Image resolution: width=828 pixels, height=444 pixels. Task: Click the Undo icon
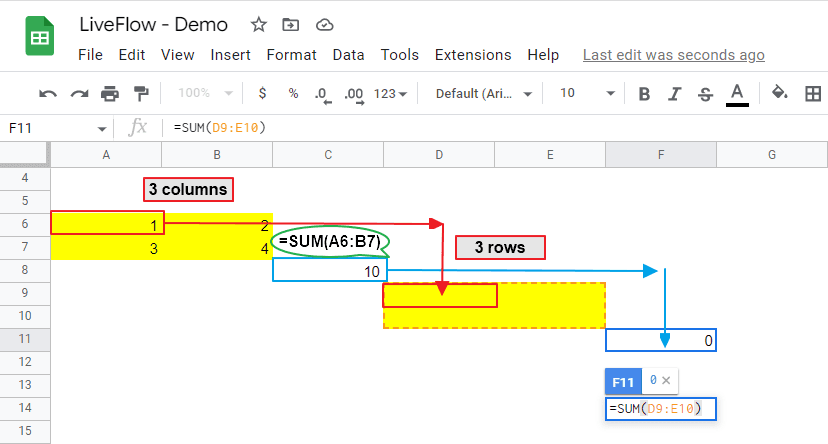(48, 94)
